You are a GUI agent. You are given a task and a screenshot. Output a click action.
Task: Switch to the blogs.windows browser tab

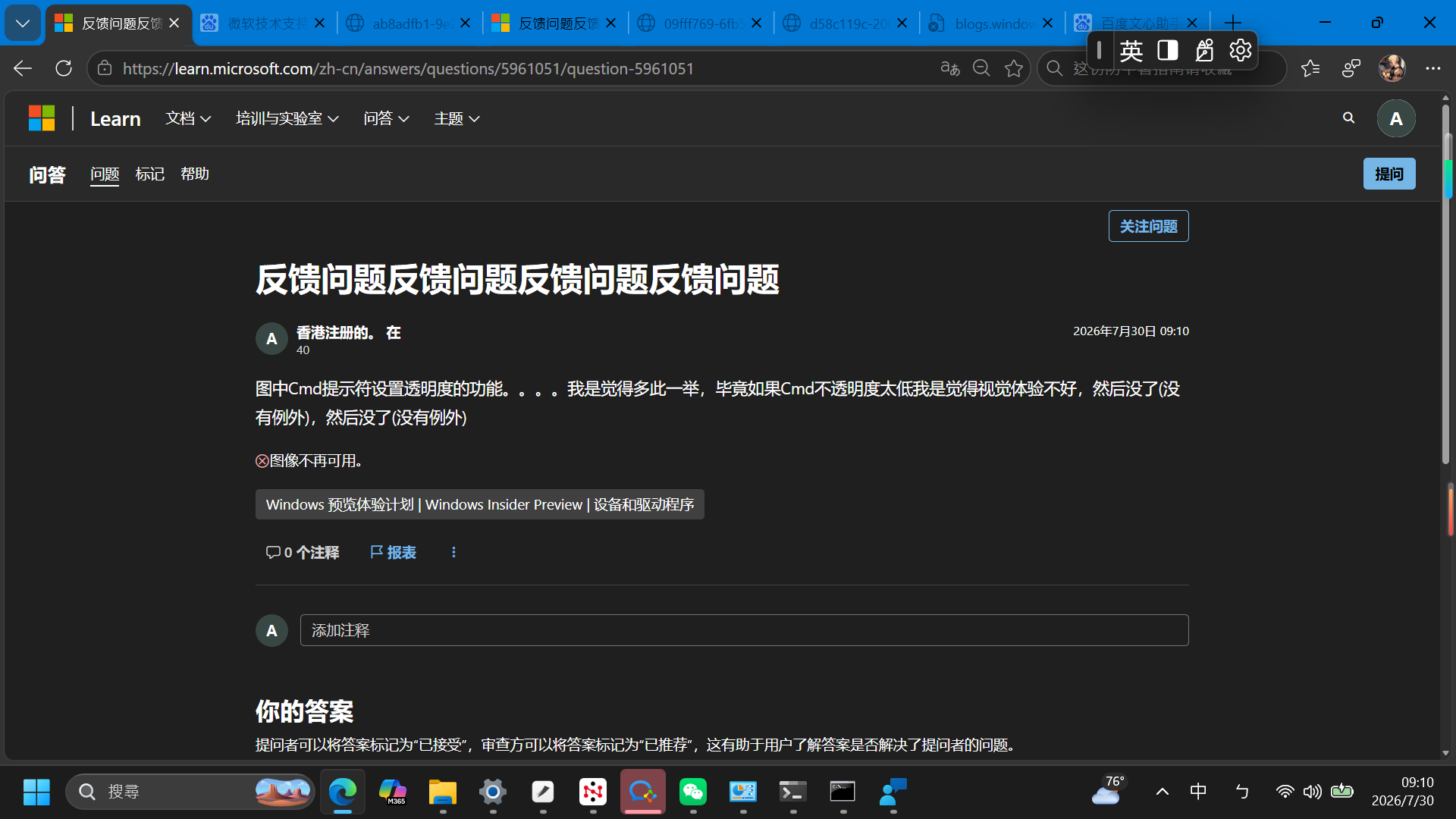[991, 24]
